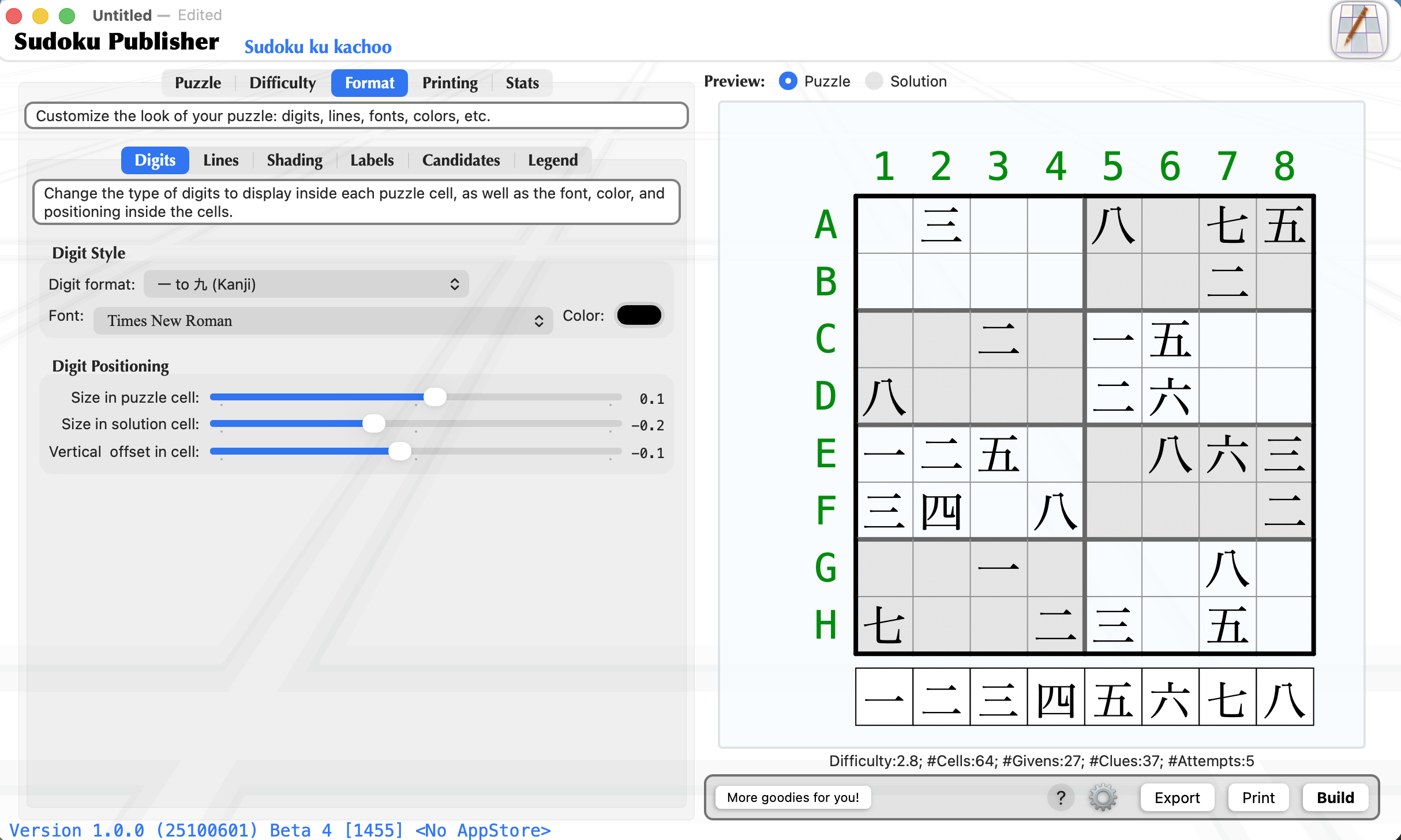Open the Digit format Kanji dropdown

[x=306, y=284]
